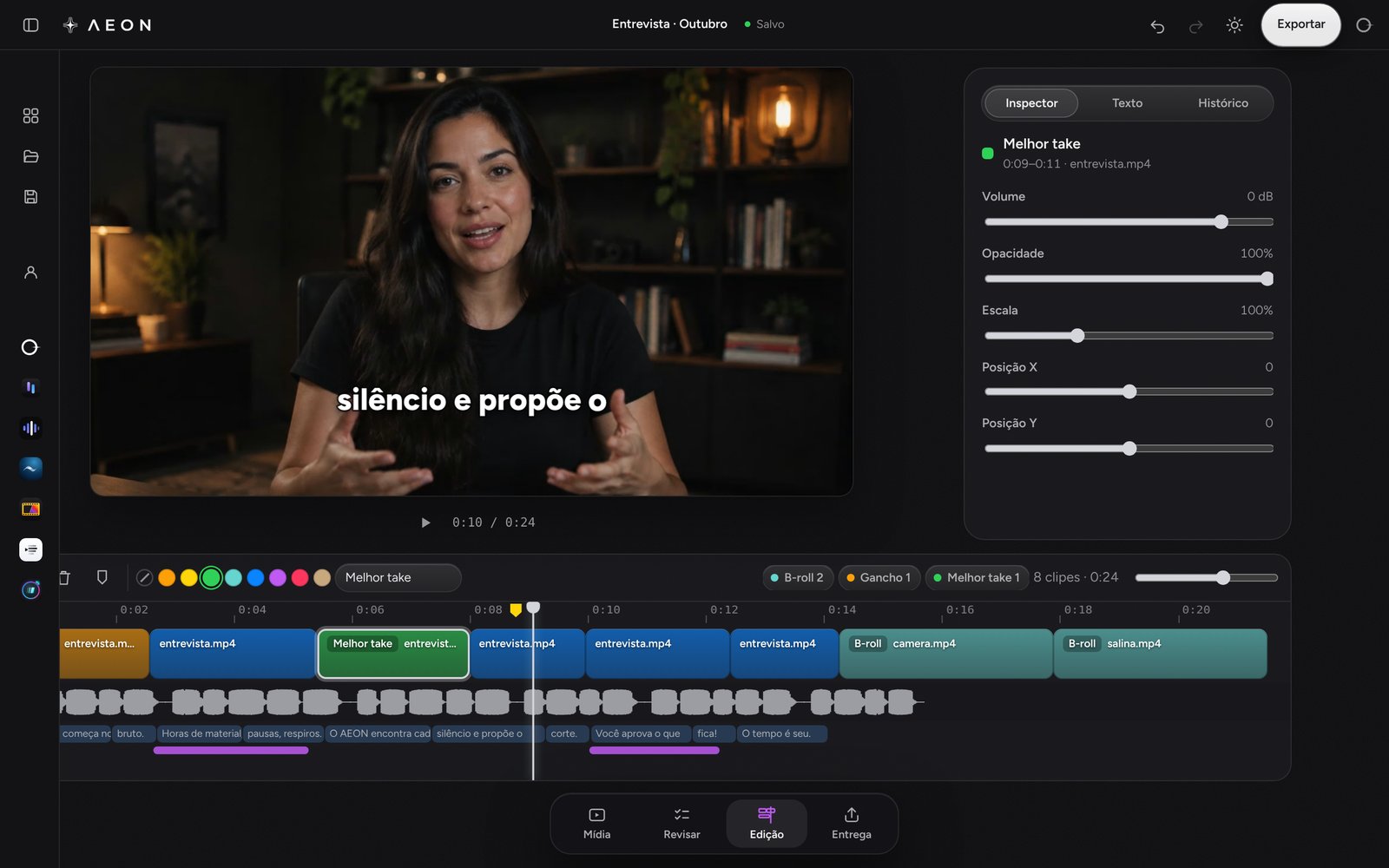
Task: Click the Posição Y slider handle
Action: pos(1129,449)
